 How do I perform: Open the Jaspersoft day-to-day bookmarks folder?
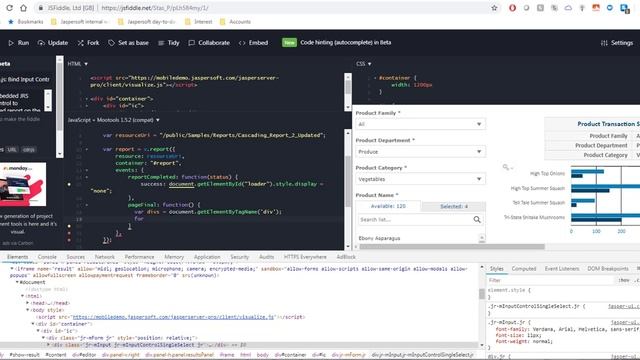[147, 22]
